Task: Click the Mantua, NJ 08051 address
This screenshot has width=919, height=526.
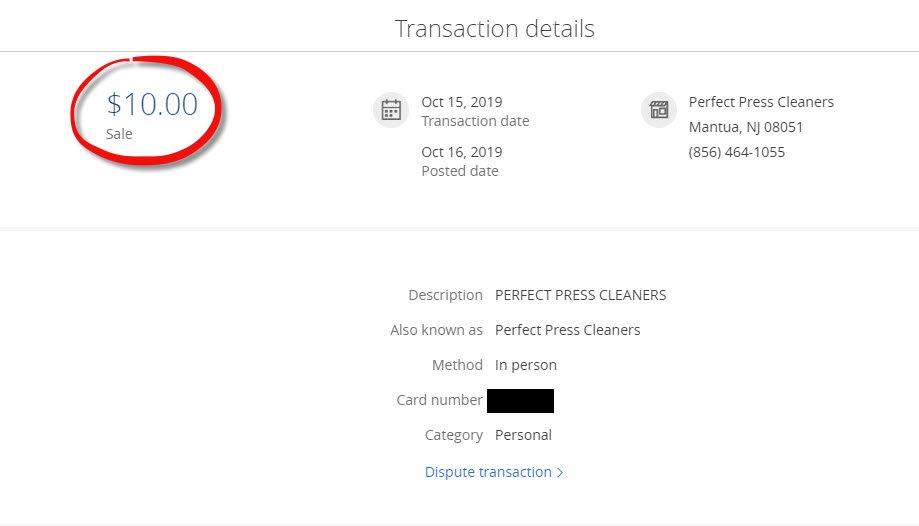Action: tap(746, 127)
